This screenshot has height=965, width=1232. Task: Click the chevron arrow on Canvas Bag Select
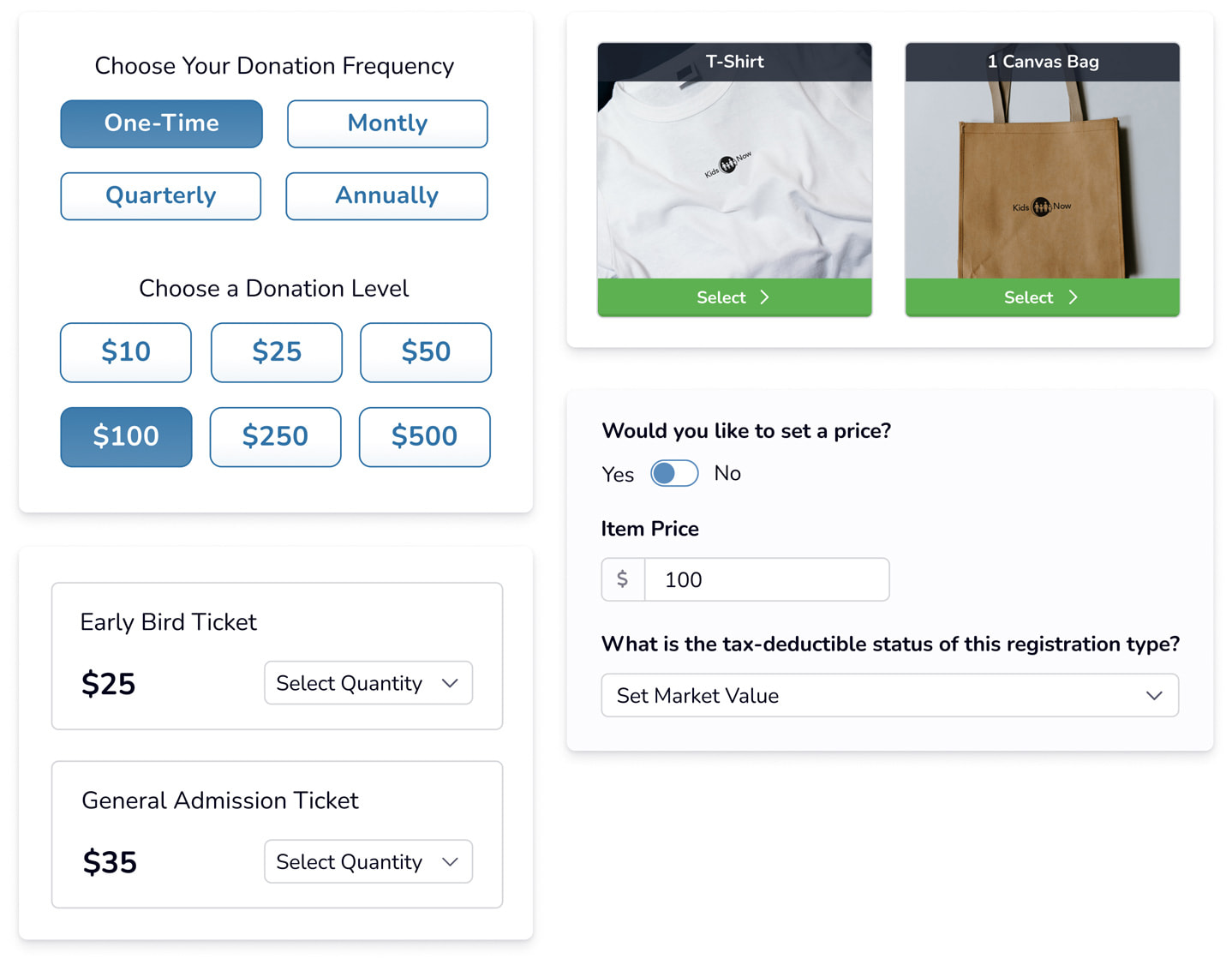[1073, 297]
